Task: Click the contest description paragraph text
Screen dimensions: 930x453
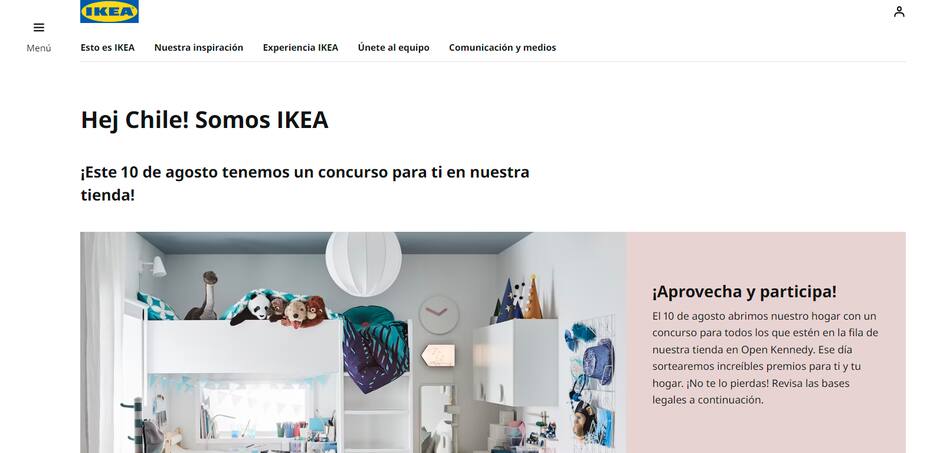Action: pyautogui.click(x=765, y=358)
